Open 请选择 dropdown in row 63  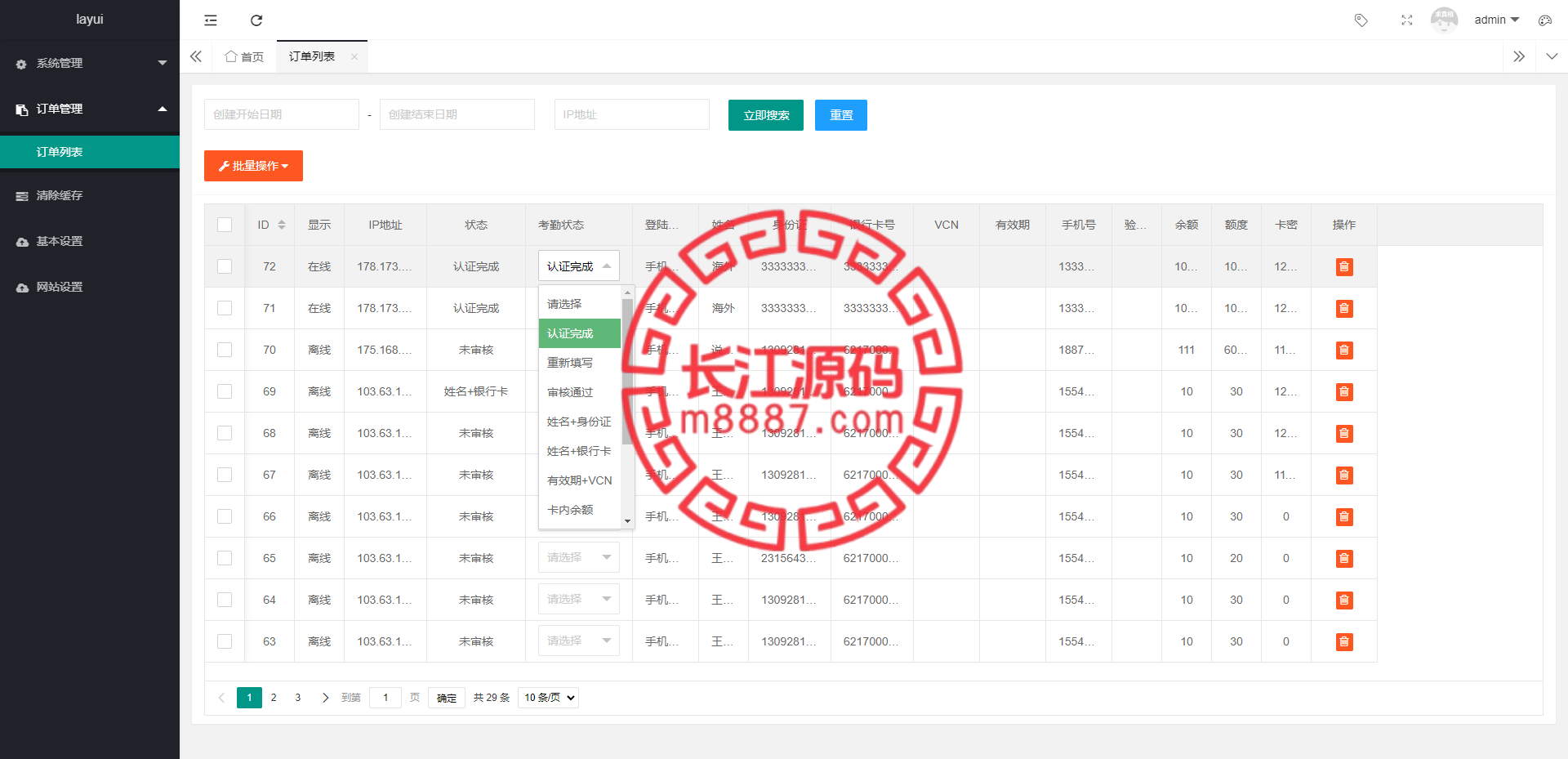(579, 641)
